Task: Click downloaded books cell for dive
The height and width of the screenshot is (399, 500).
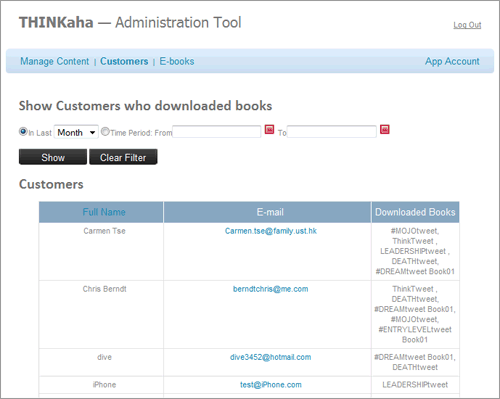Action: (x=415, y=362)
